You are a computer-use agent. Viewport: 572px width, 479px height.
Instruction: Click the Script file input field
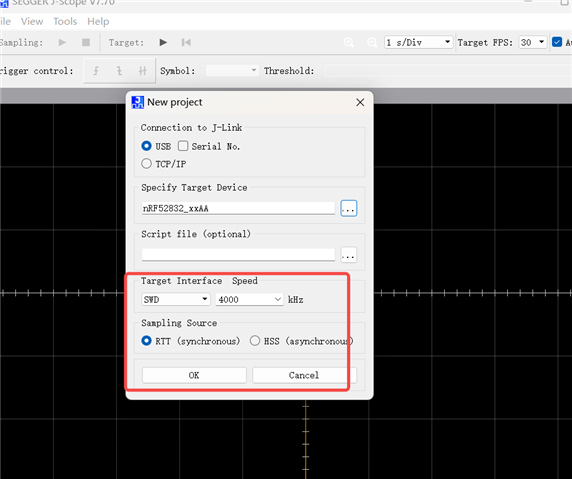click(x=238, y=255)
